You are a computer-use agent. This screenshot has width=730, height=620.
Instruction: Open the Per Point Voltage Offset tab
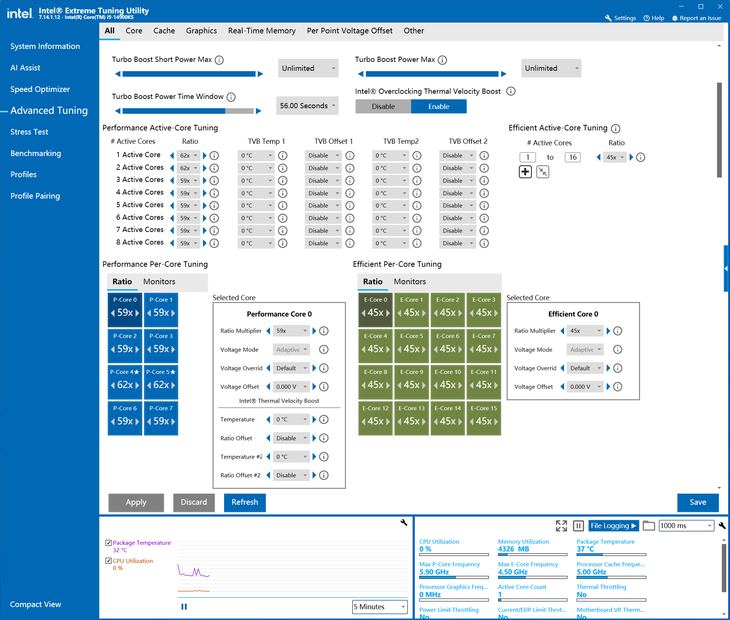pos(349,31)
